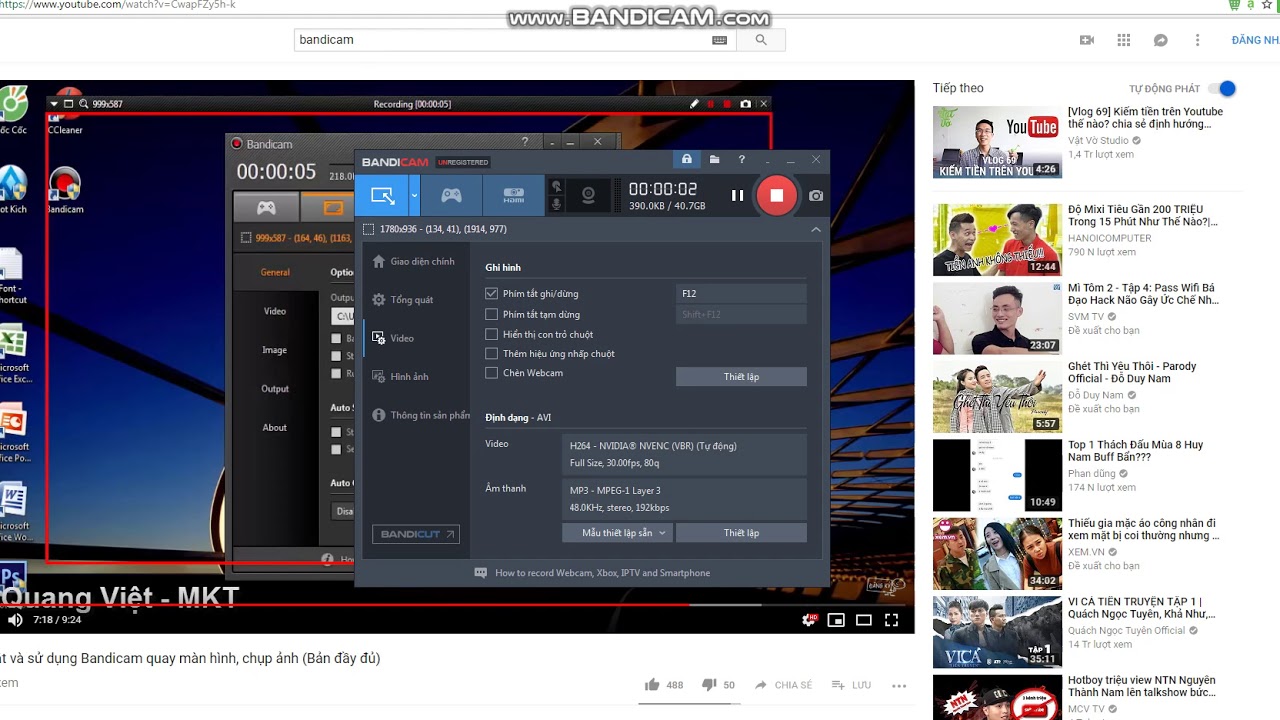Click CCleaner desktop icon in video
This screenshot has width=1280, height=720.
(x=66, y=113)
